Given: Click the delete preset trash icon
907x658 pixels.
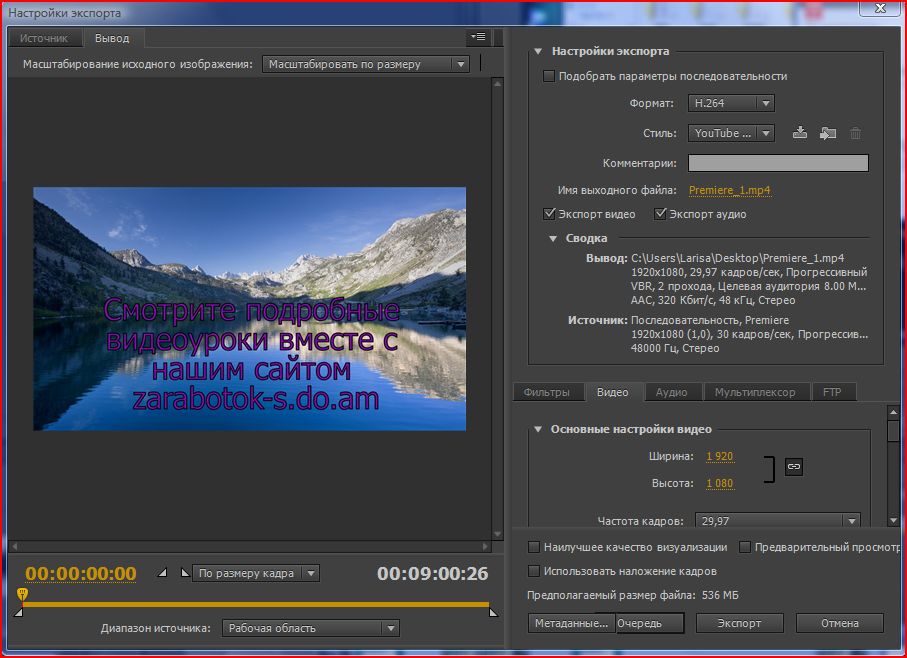Looking at the screenshot, I should click(855, 133).
